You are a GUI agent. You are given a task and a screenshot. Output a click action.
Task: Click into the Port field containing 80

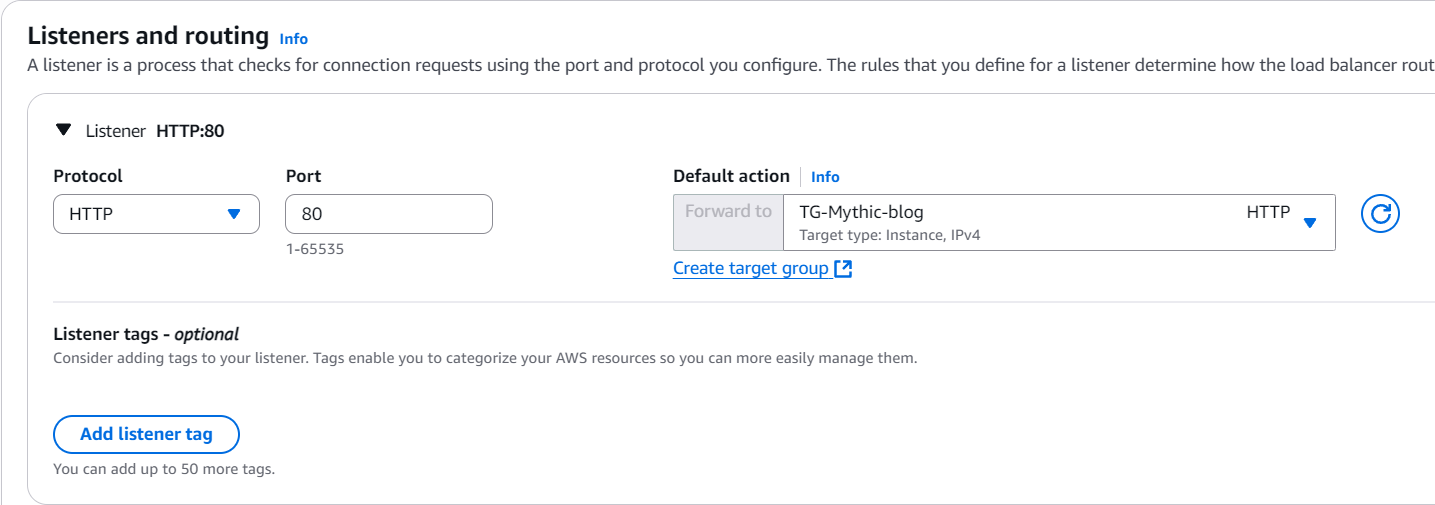[x=388, y=214]
